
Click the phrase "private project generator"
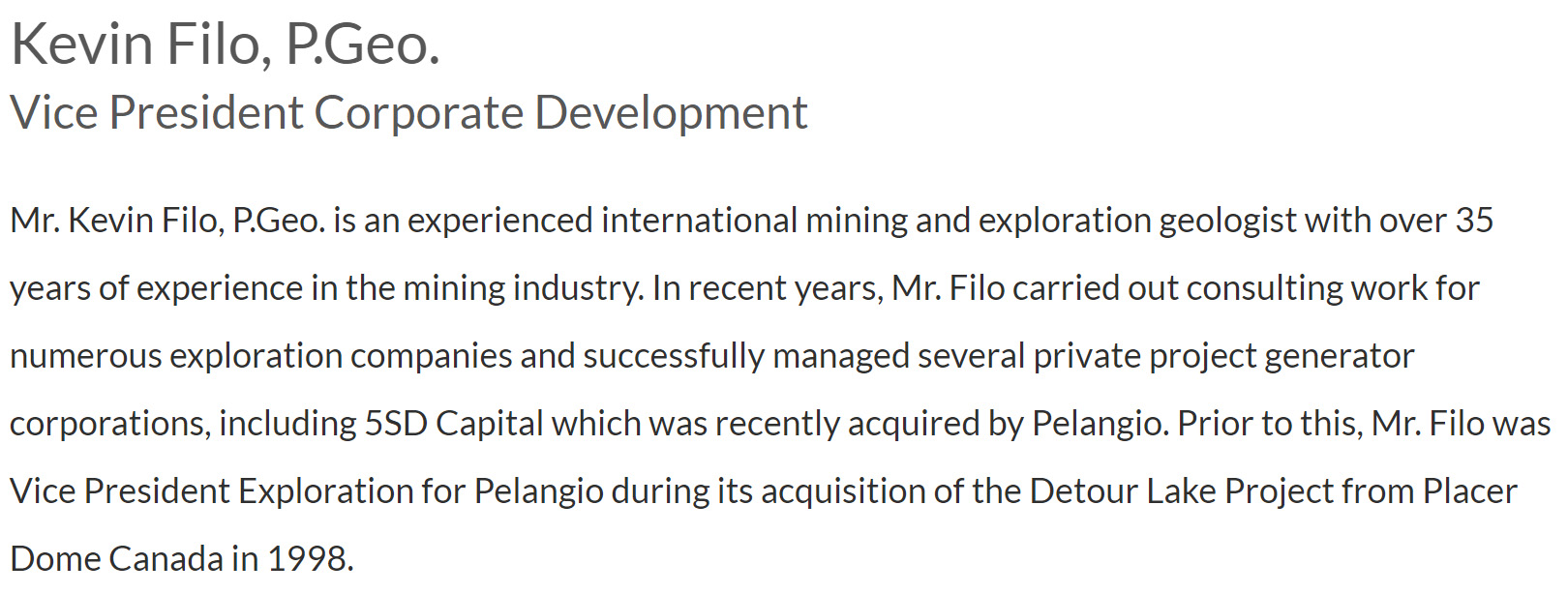(1223, 357)
